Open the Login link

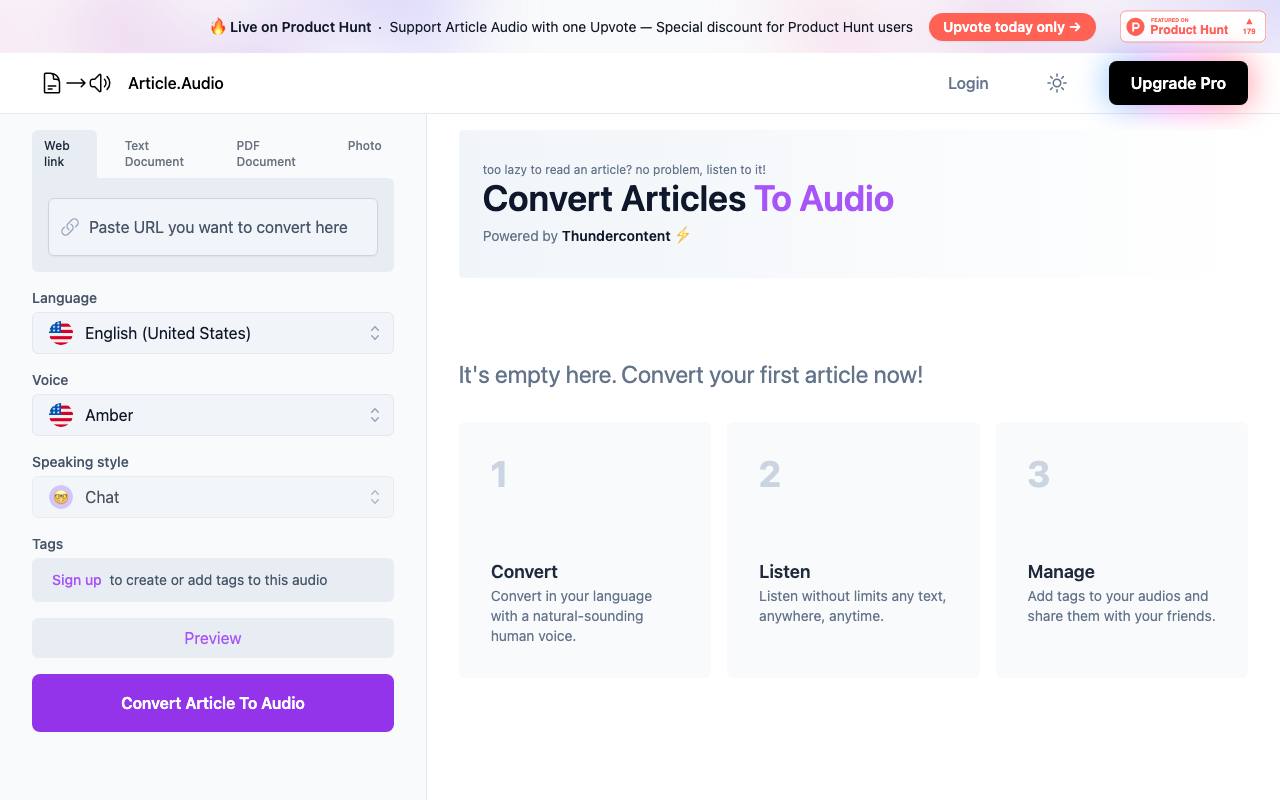pos(968,83)
